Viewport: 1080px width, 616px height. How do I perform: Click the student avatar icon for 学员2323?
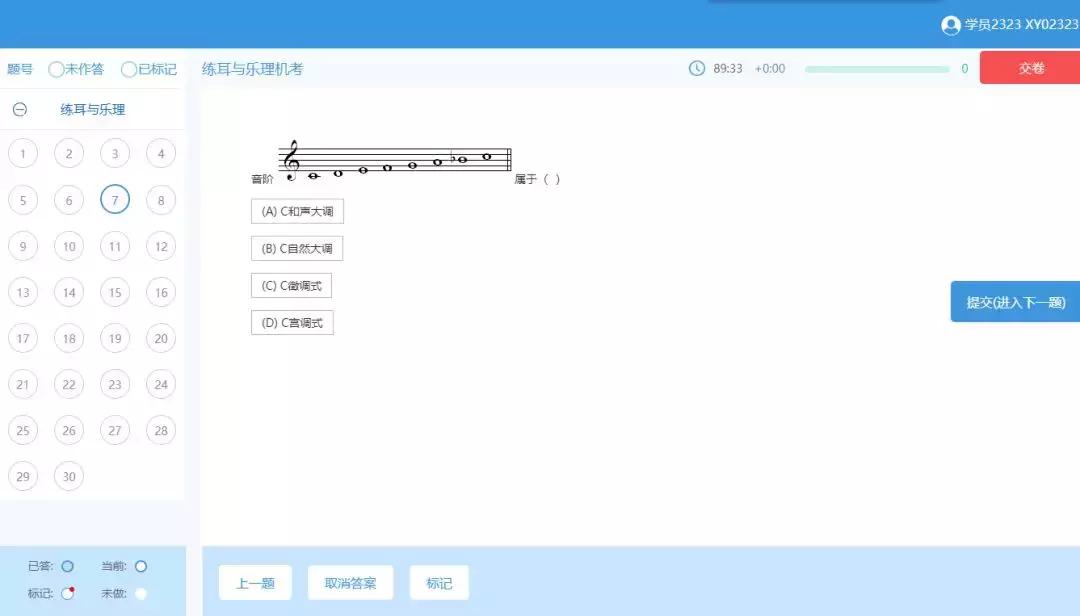pos(949,24)
